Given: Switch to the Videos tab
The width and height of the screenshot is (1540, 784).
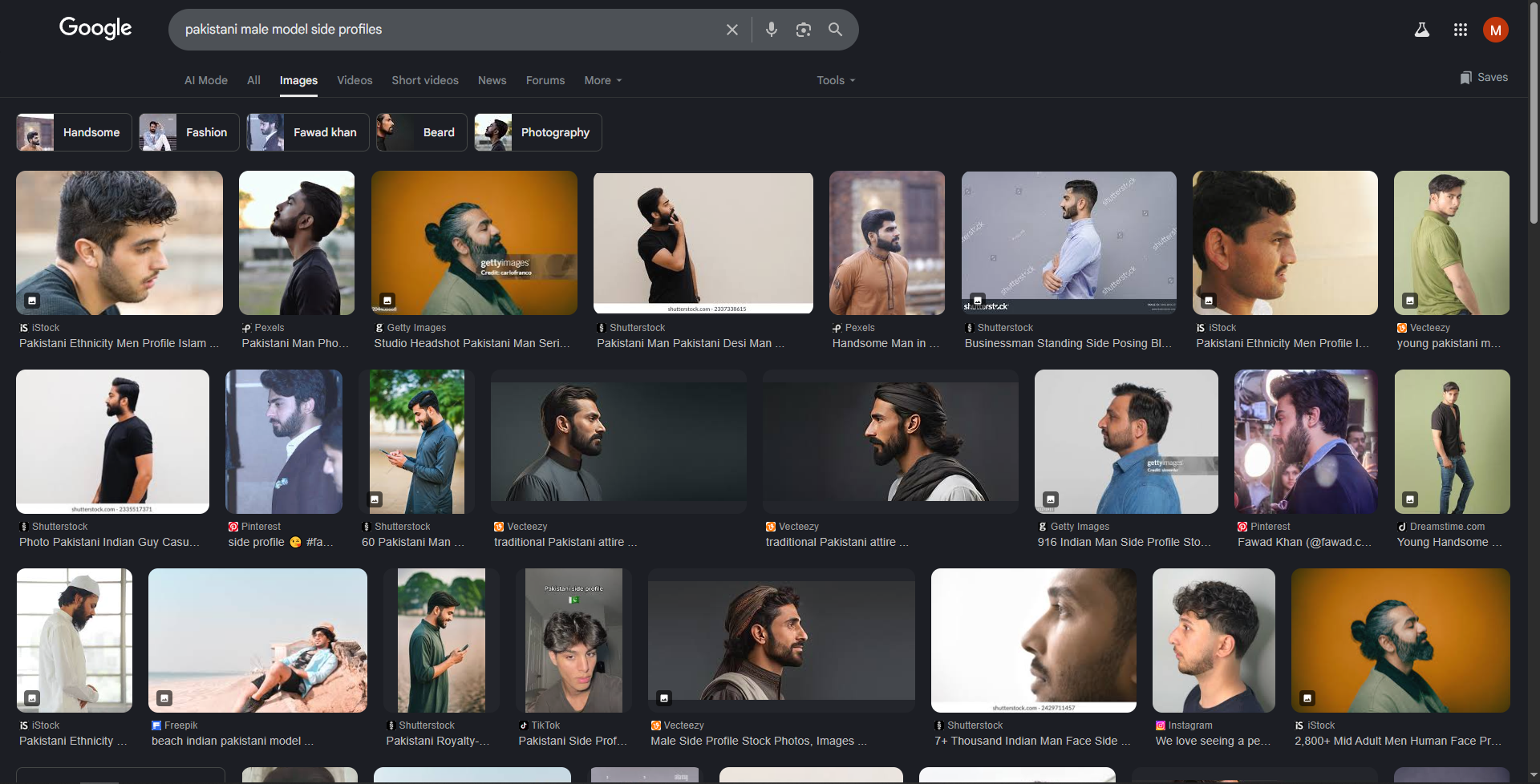Looking at the screenshot, I should pos(355,80).
